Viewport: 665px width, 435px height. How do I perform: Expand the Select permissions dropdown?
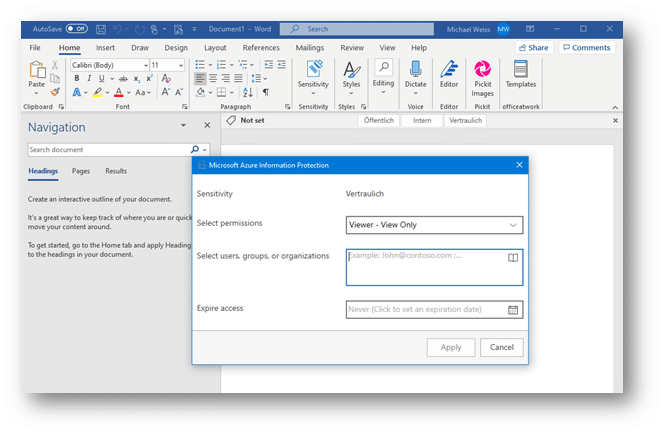click(513, 225)
